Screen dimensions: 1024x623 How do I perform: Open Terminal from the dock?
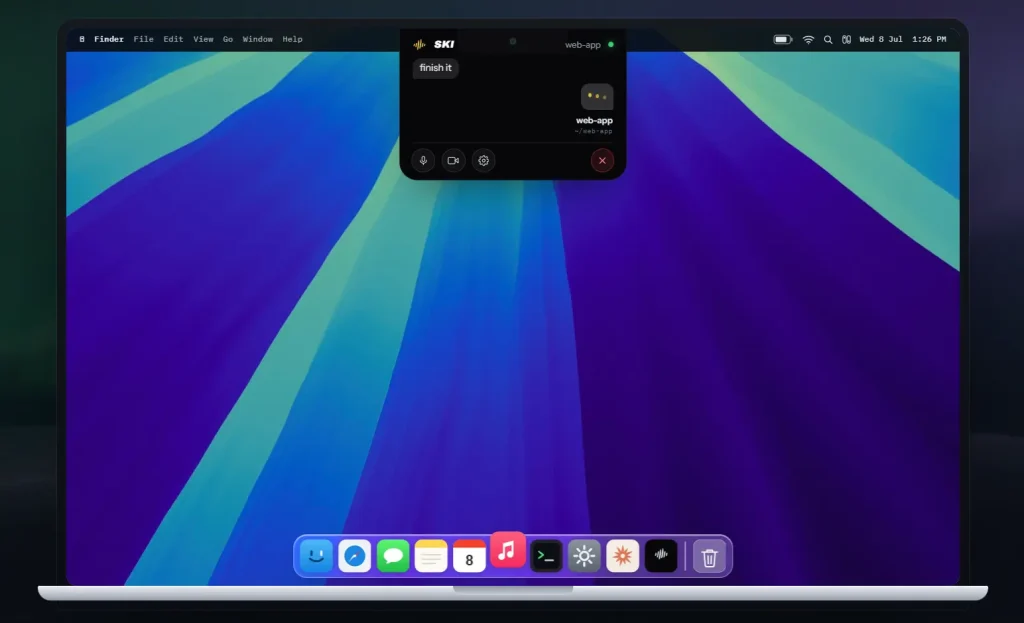546,556
